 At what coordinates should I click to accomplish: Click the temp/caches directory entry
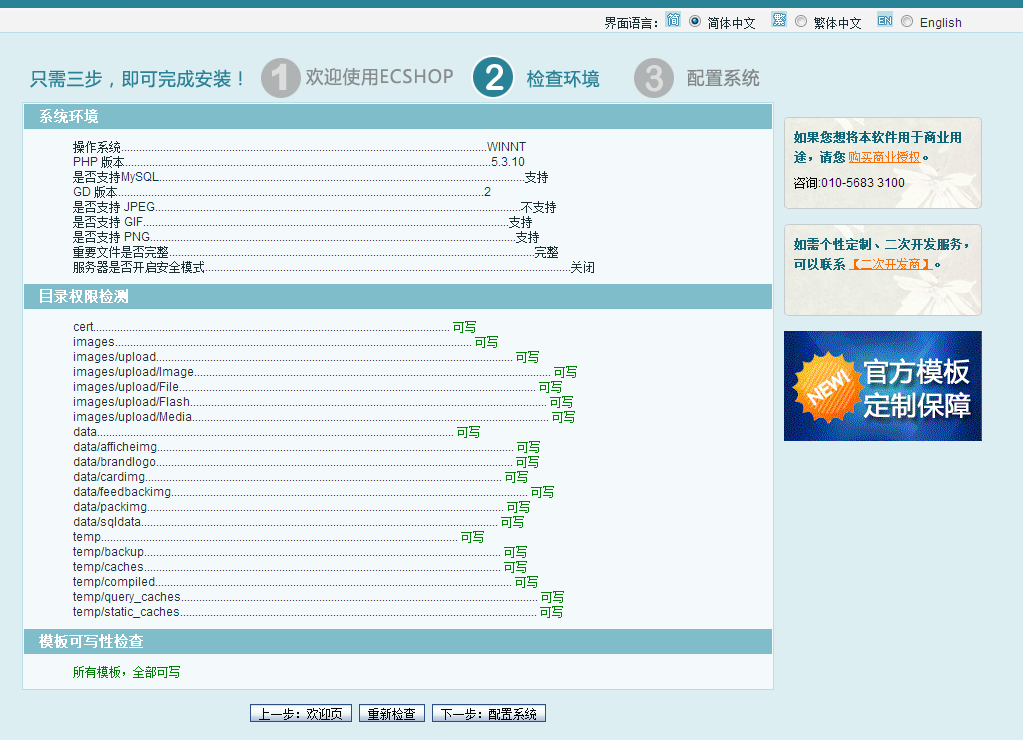pos(108,567)
